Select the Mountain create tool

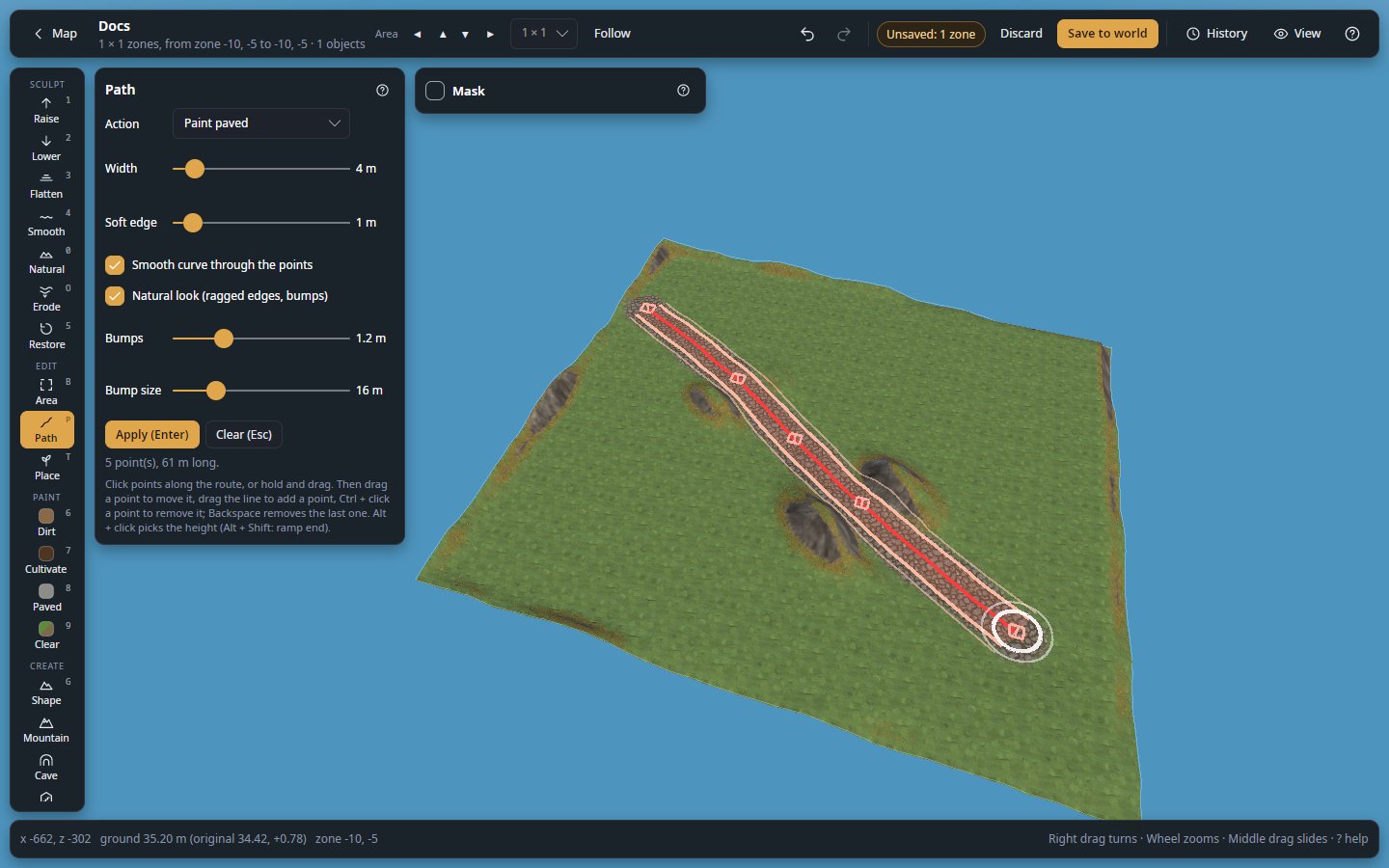tap(46, 729)
